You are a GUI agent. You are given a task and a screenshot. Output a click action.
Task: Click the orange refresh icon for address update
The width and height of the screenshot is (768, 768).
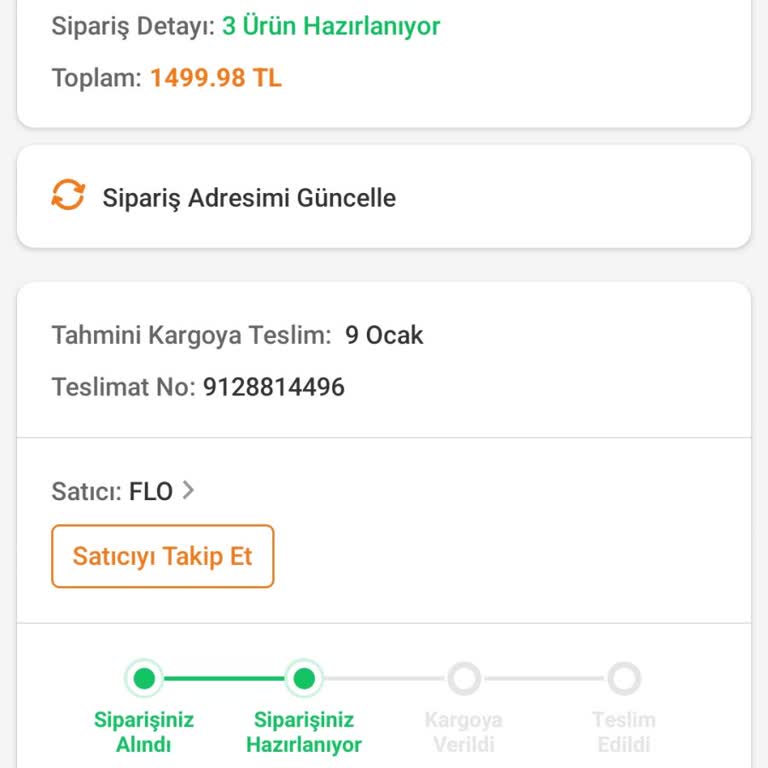(68, 195)
